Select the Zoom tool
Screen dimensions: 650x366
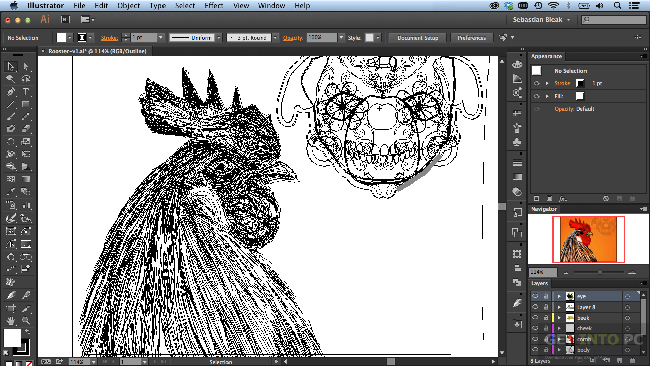click(x=26, y=321)
